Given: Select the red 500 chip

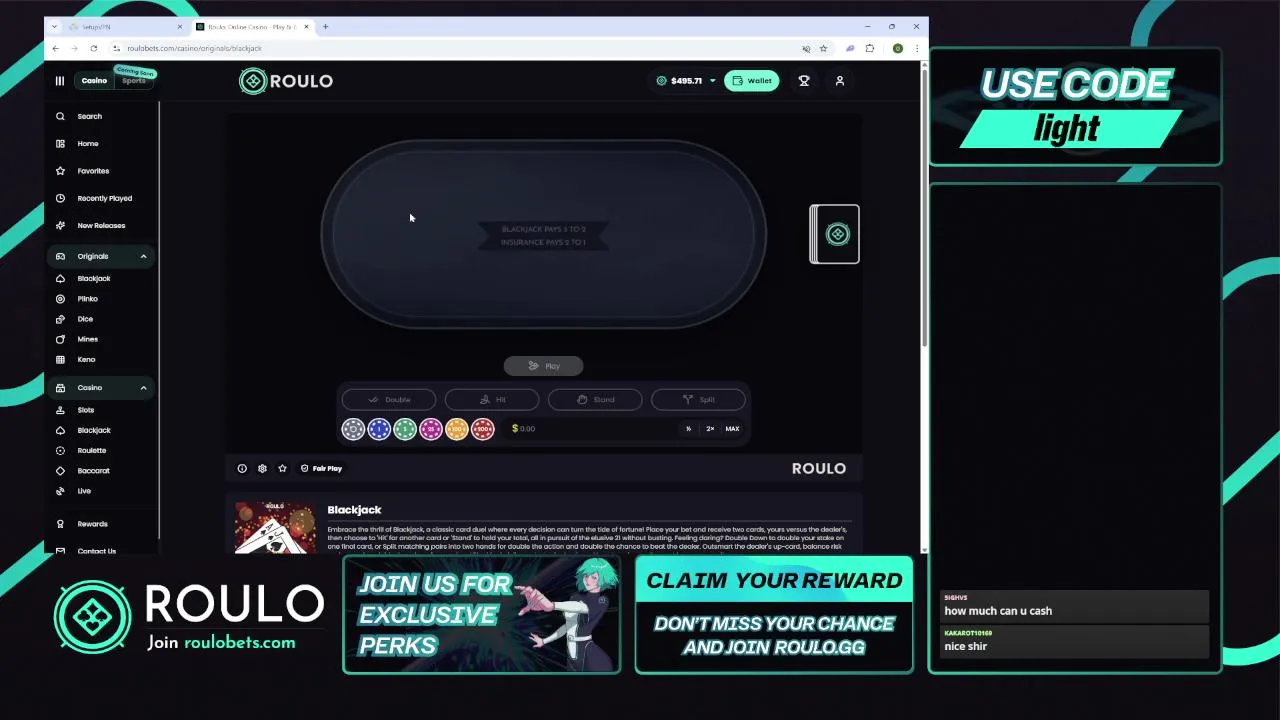Looking at the screenshot, I should point(483,430).
